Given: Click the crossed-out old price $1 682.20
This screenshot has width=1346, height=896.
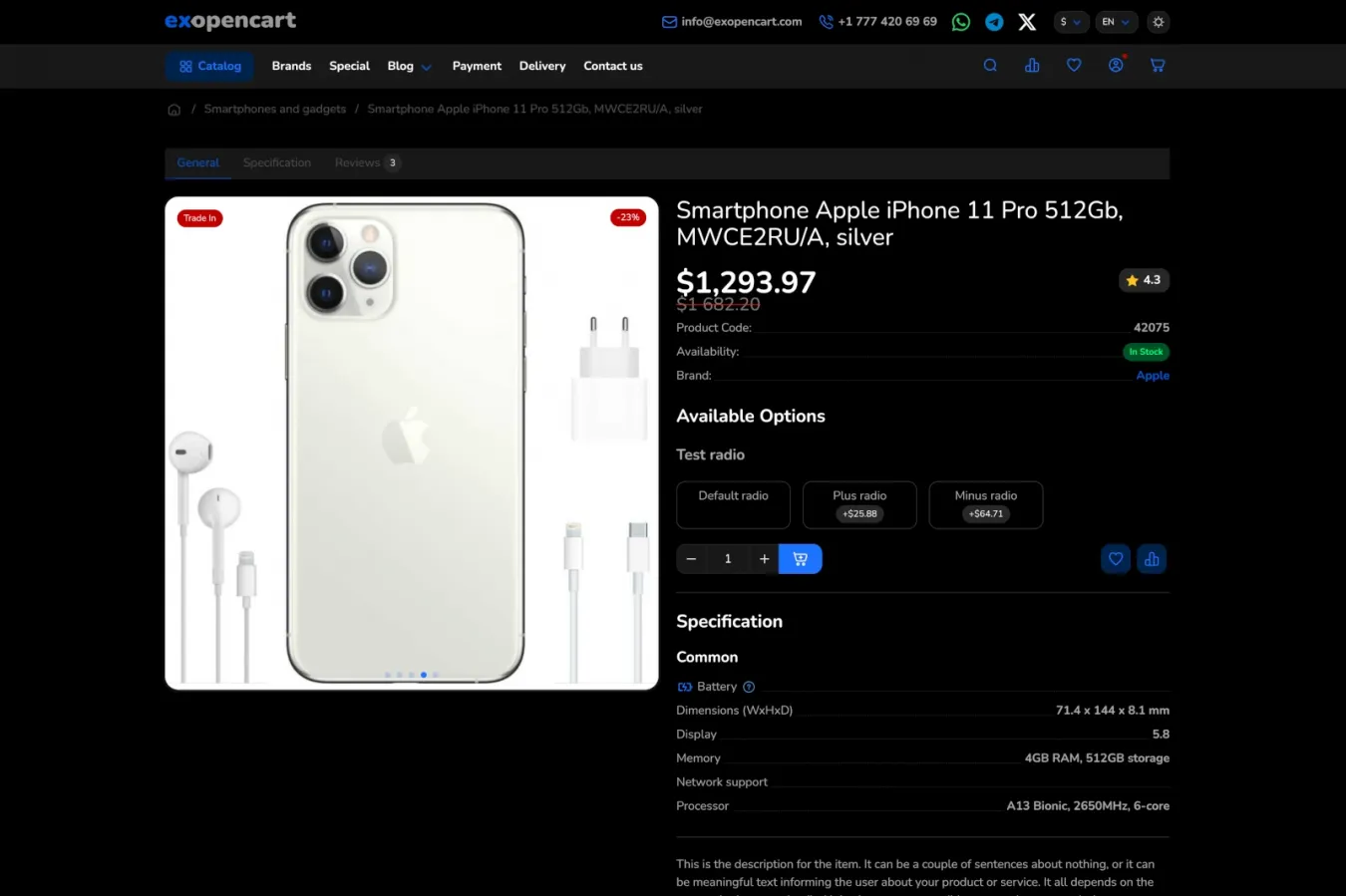Looking at the screenshot, I should pyautogui.click(x=718, y=305).
